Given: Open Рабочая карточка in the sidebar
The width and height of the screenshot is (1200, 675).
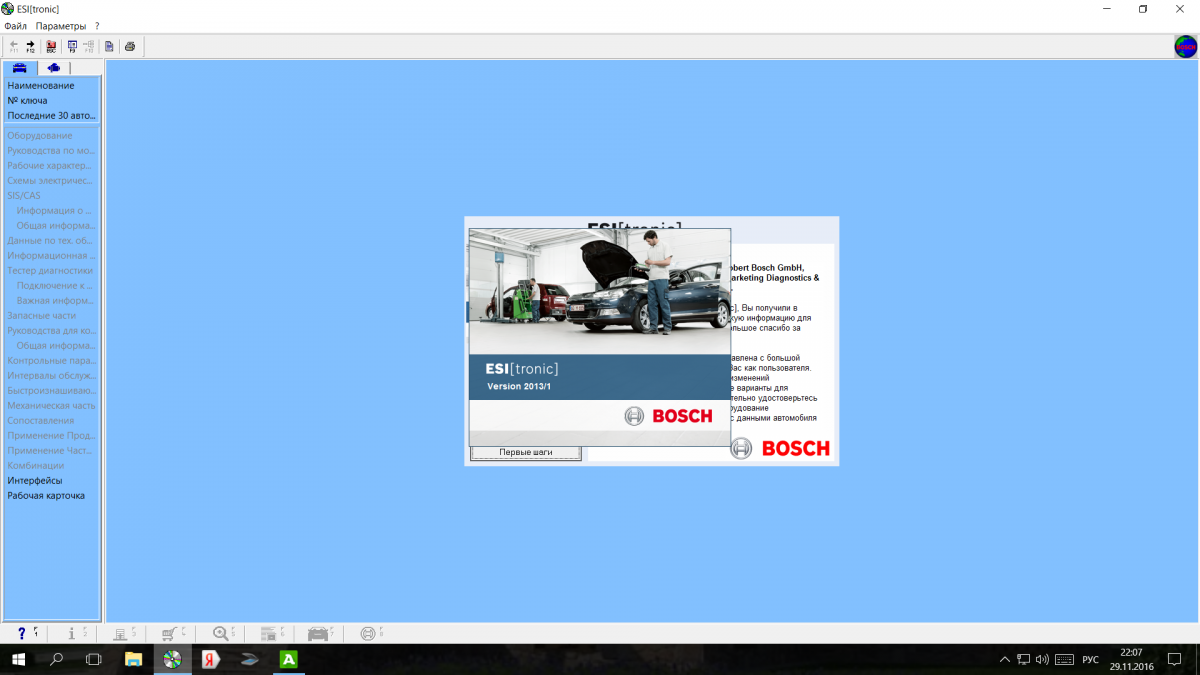Looking at the screenshot, I should coord(46,495).
